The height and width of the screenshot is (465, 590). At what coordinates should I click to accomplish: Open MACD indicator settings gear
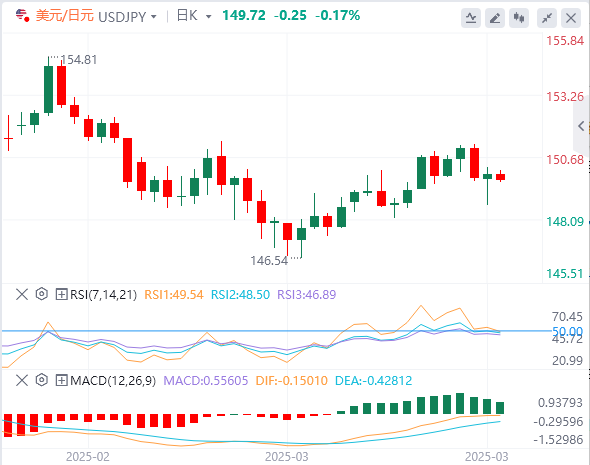point(42,380)
